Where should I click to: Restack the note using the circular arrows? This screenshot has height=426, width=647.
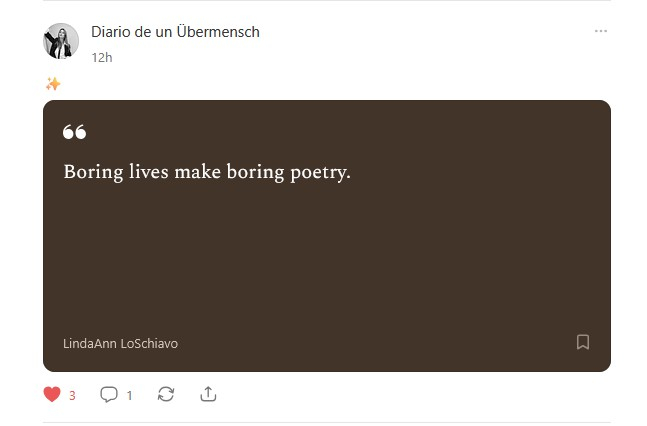coord(166,395)
